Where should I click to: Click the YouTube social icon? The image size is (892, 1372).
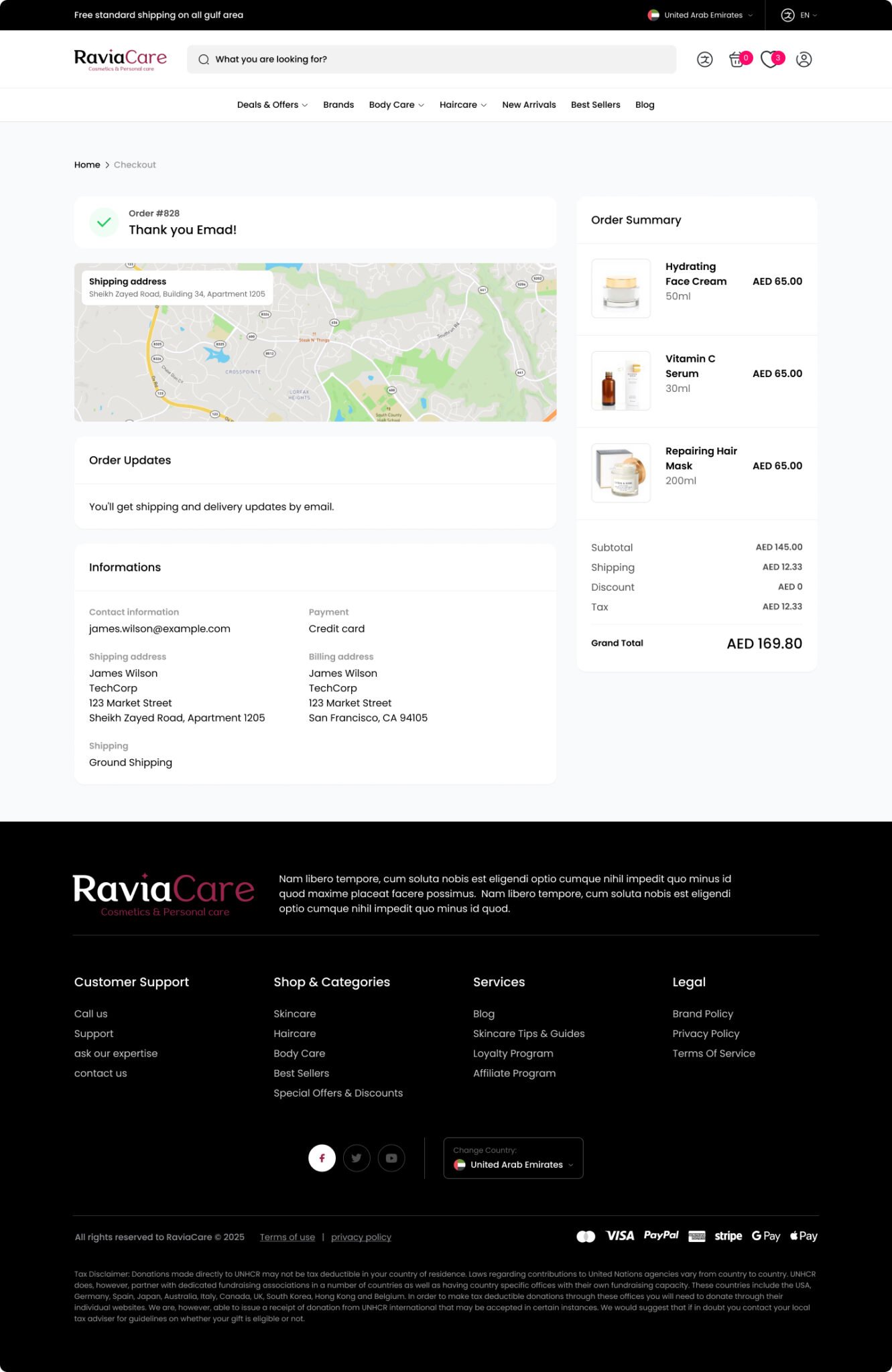click(391, 1158)
